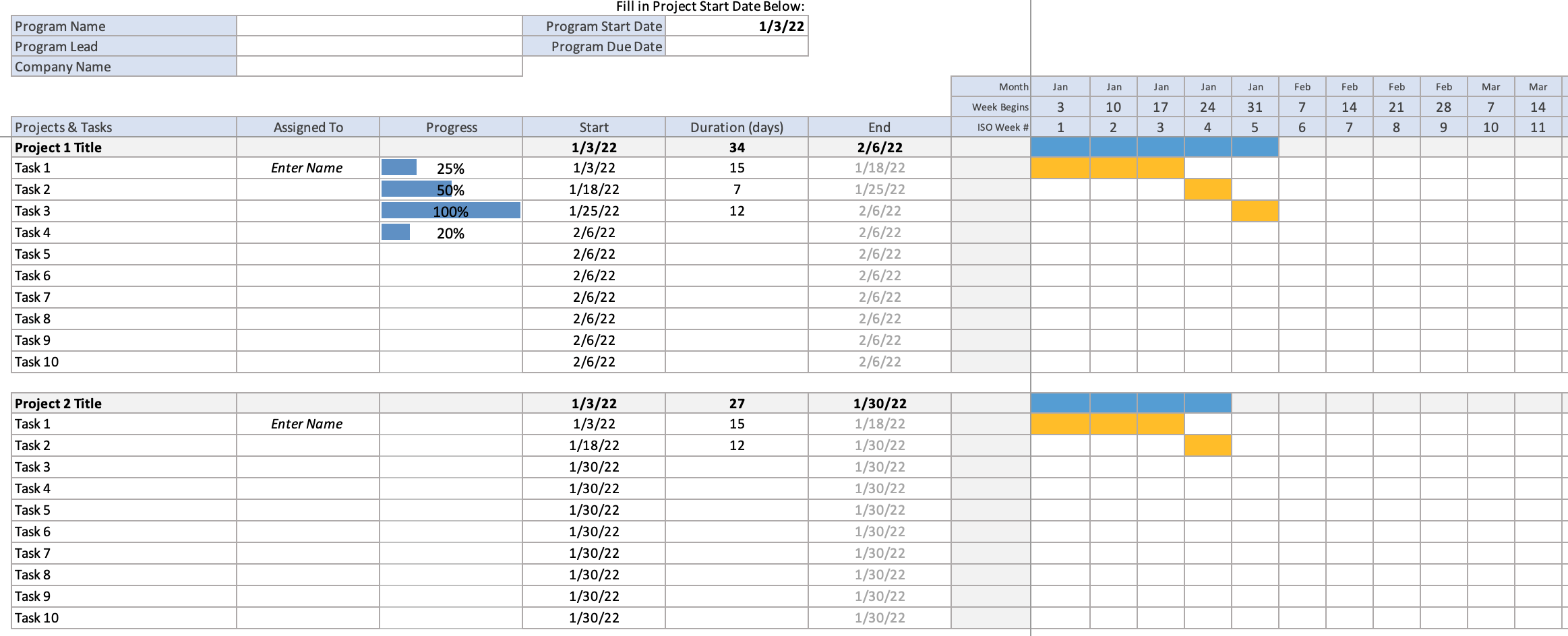Select the End date 2/6/22 for Project 1
1568x636 pixels.
880,147
